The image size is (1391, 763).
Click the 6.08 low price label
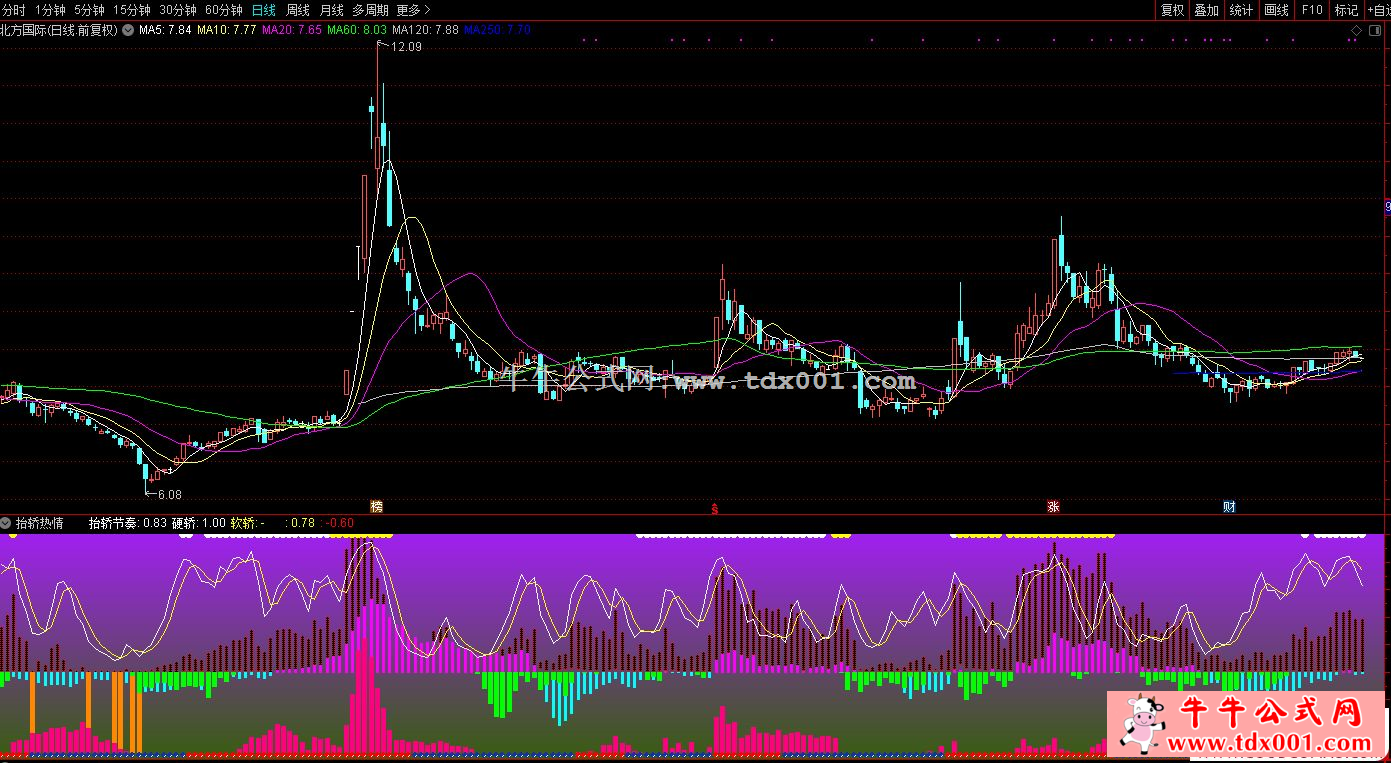pos(170,494)
